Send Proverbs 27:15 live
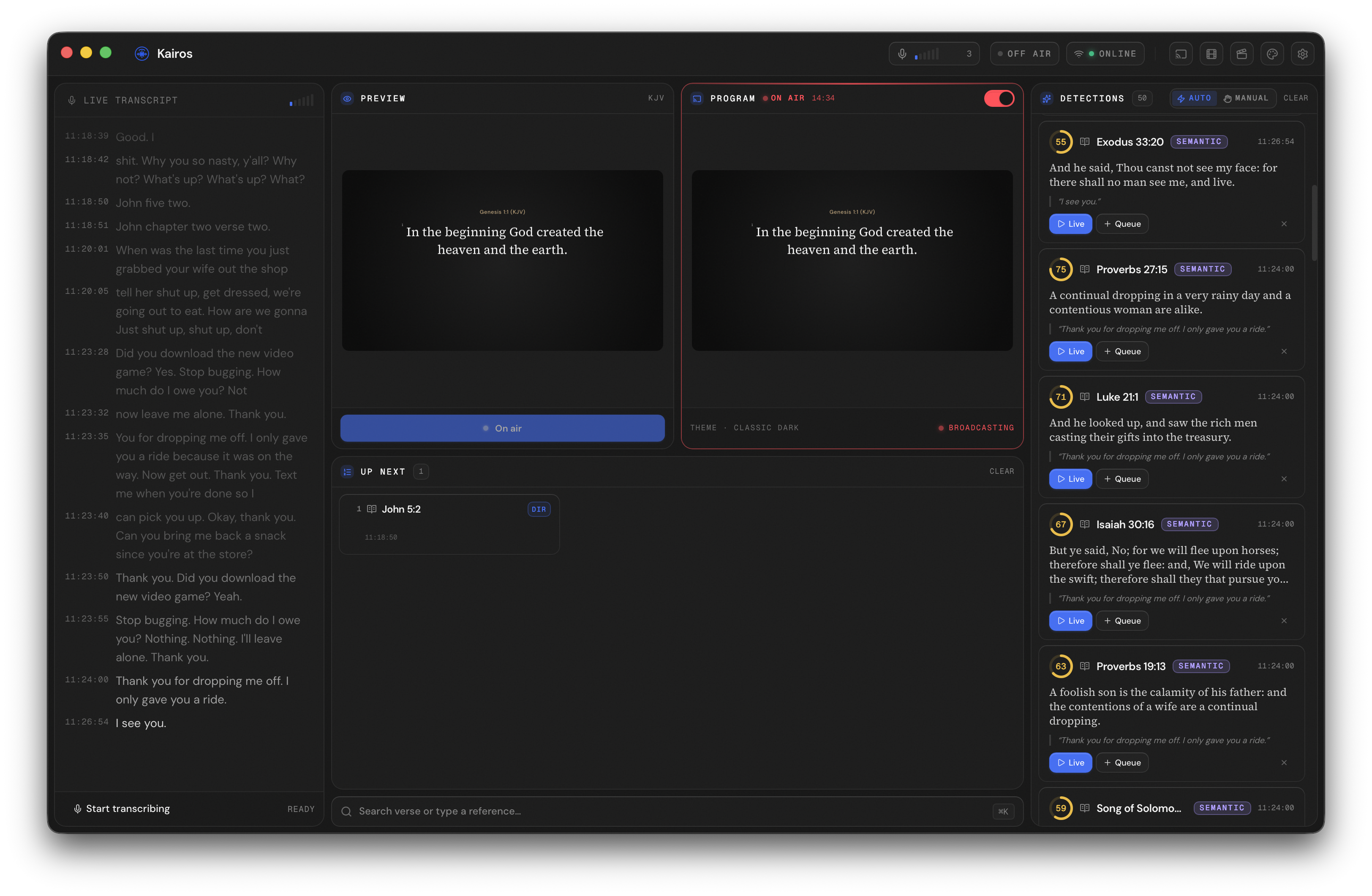 tap(1070, 351)
